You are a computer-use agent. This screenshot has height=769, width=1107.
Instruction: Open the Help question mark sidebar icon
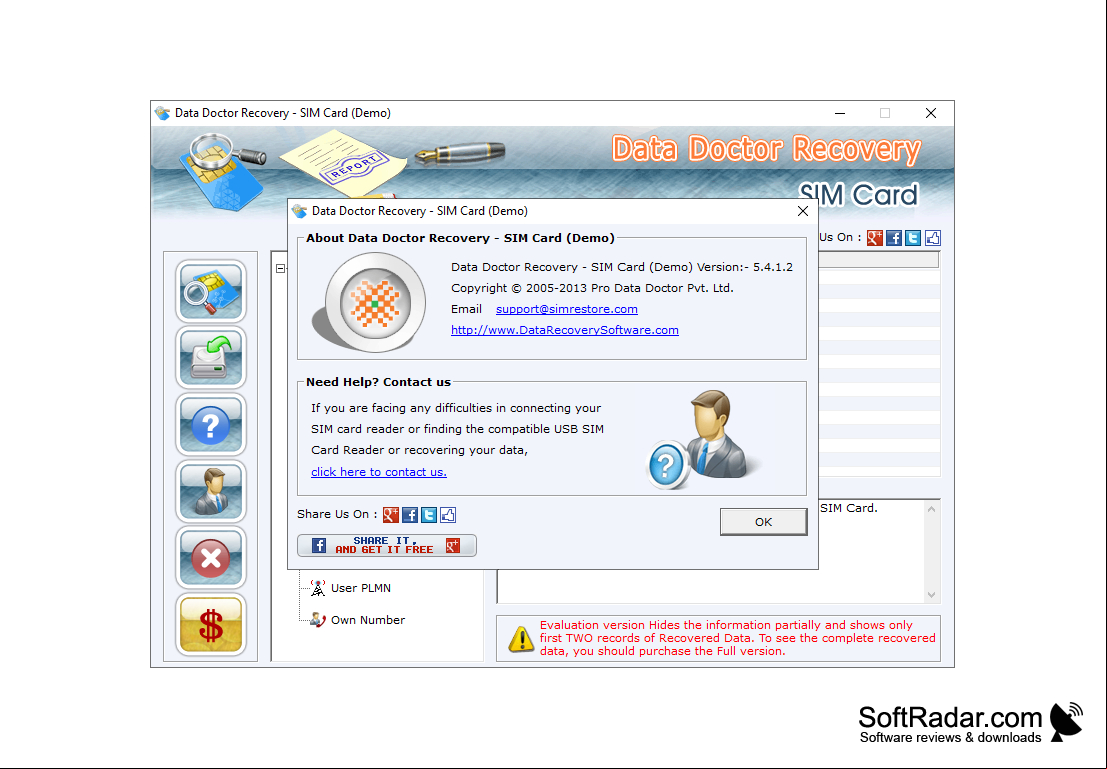(x=211, y=424)
